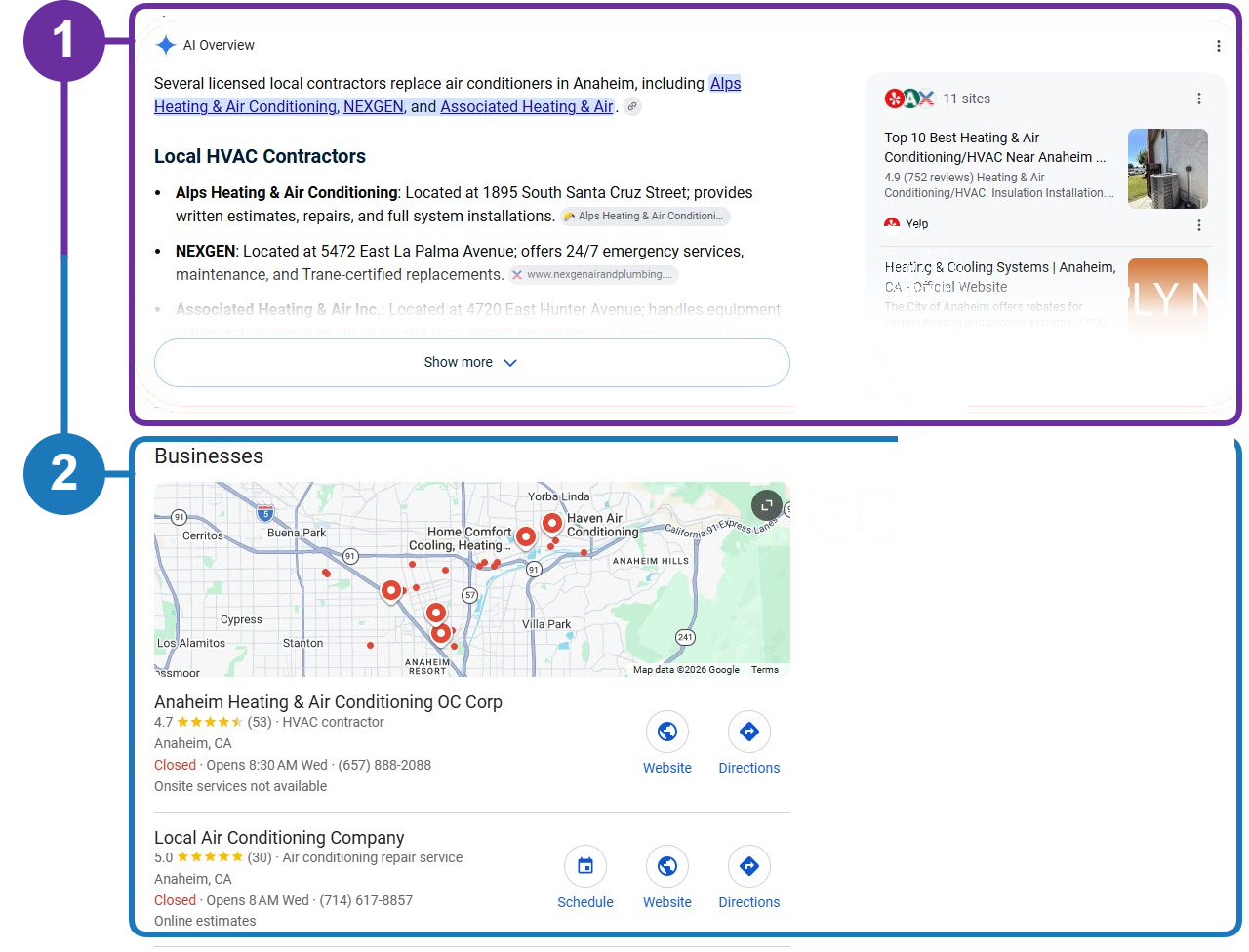Open Website icon for Anaheim Heating & Air Conditioning

click(x=667, y=732)
